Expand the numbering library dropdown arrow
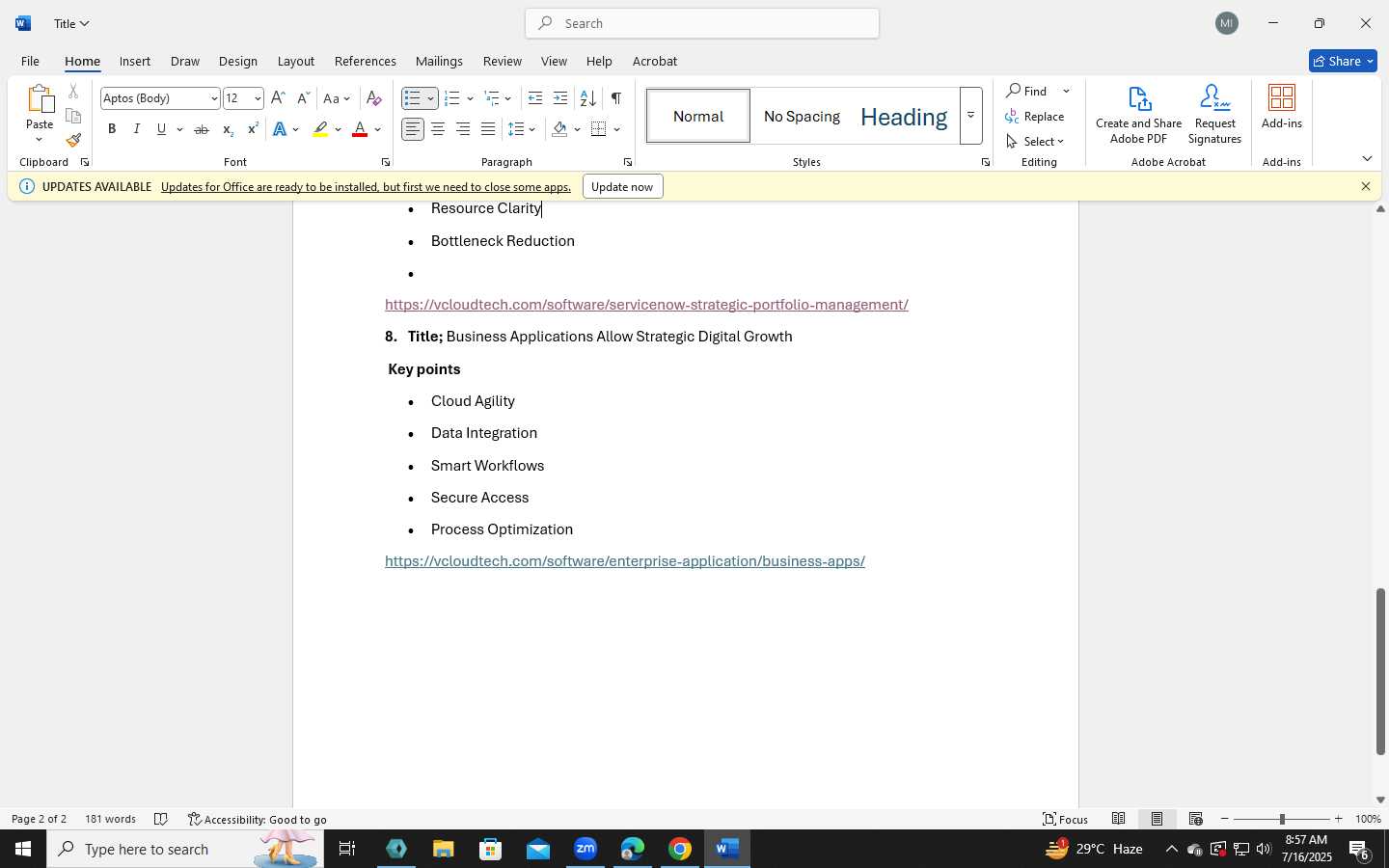This screenshot has width=1389, height=868. (x=470, y=98)
